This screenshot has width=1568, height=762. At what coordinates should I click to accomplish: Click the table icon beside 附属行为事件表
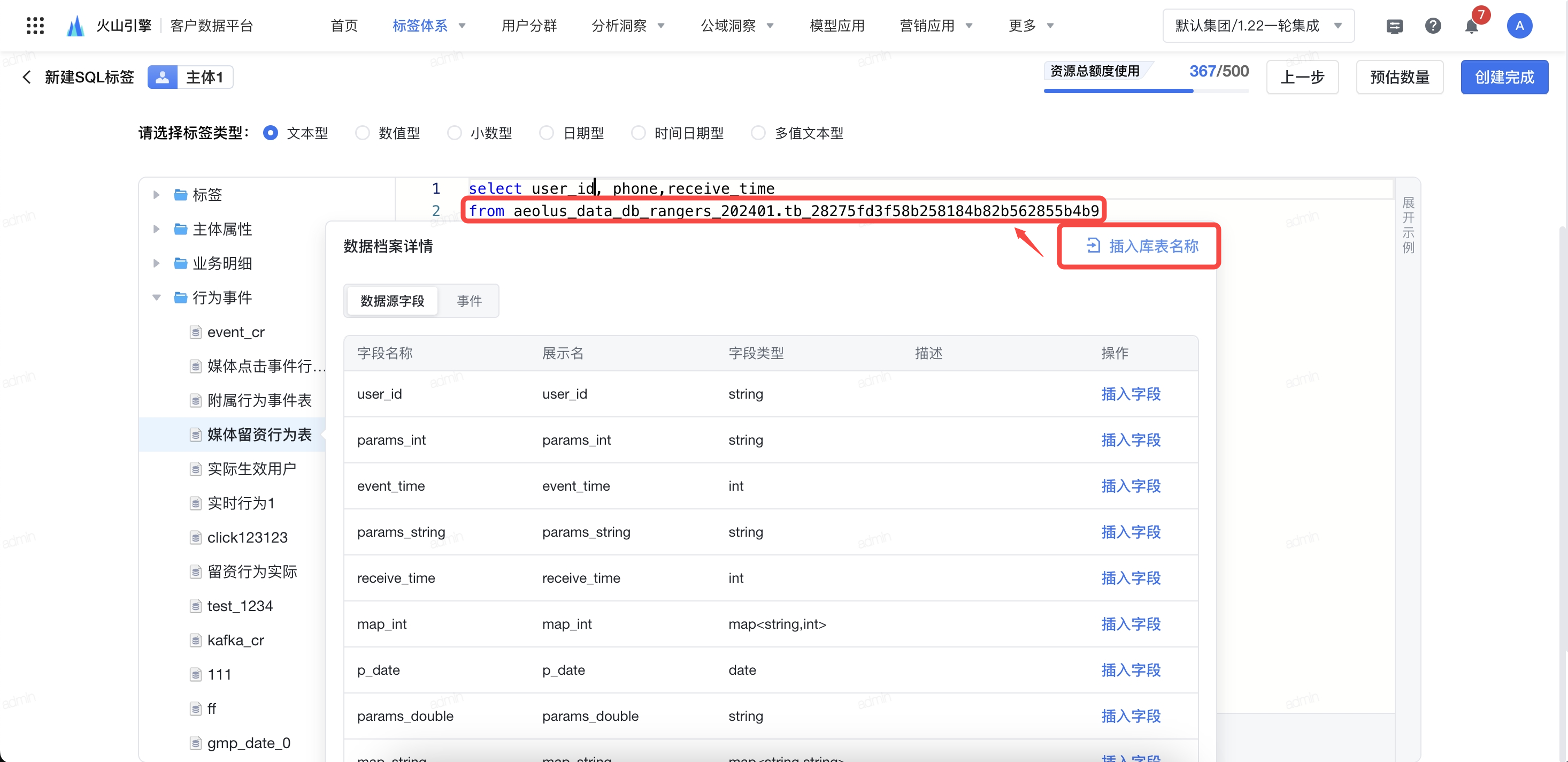tap(195, 400)
